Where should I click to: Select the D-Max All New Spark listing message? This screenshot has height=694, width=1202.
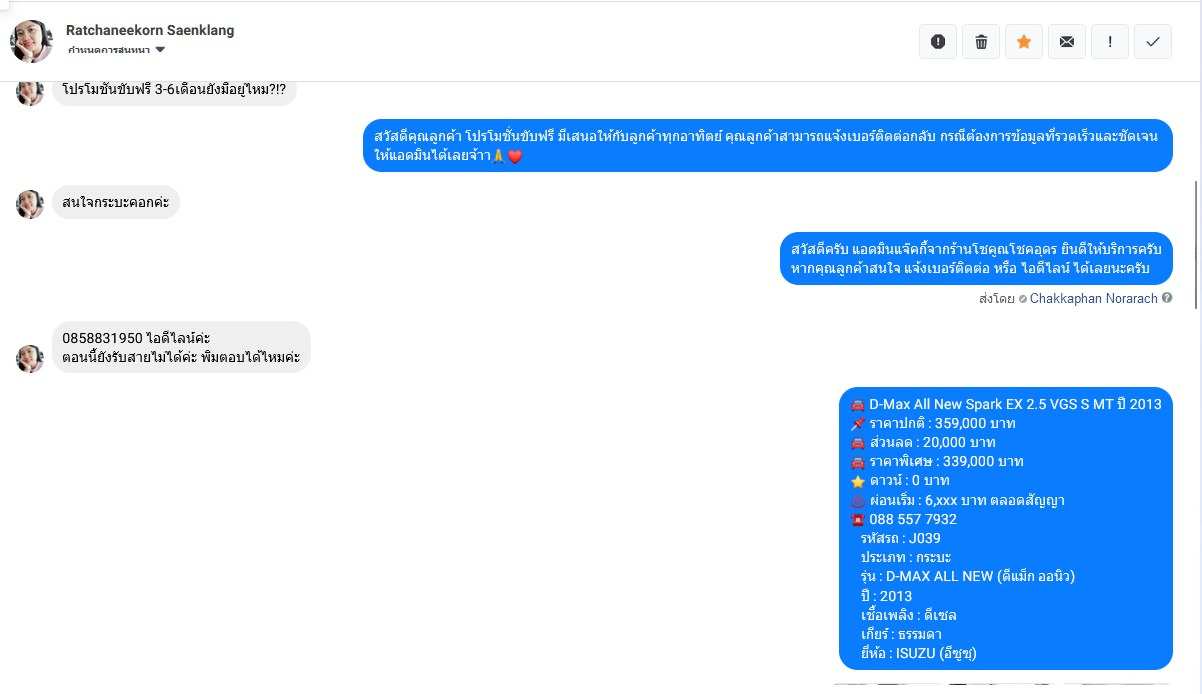1005,528
